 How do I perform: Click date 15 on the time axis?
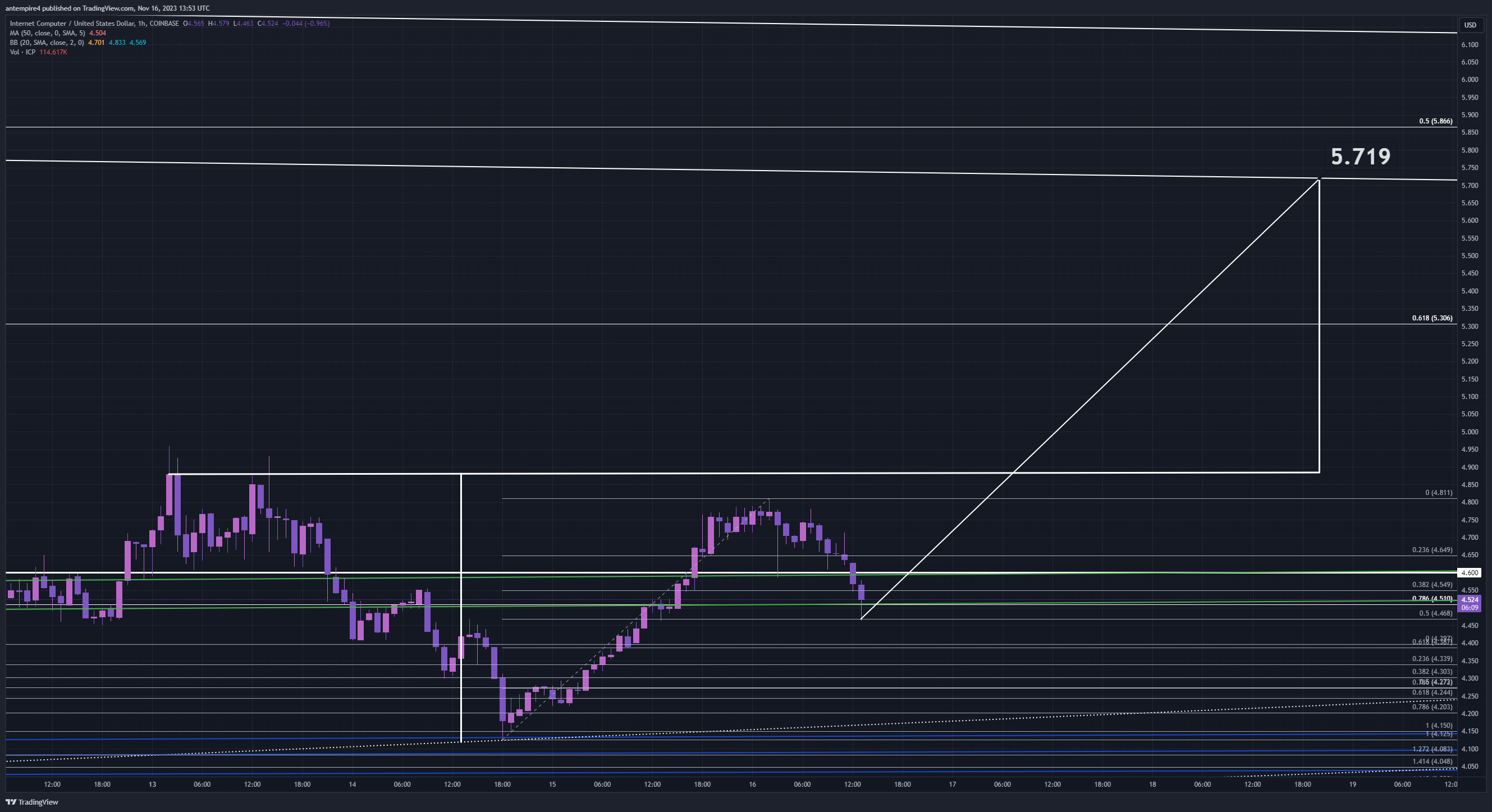coord(552,785)
